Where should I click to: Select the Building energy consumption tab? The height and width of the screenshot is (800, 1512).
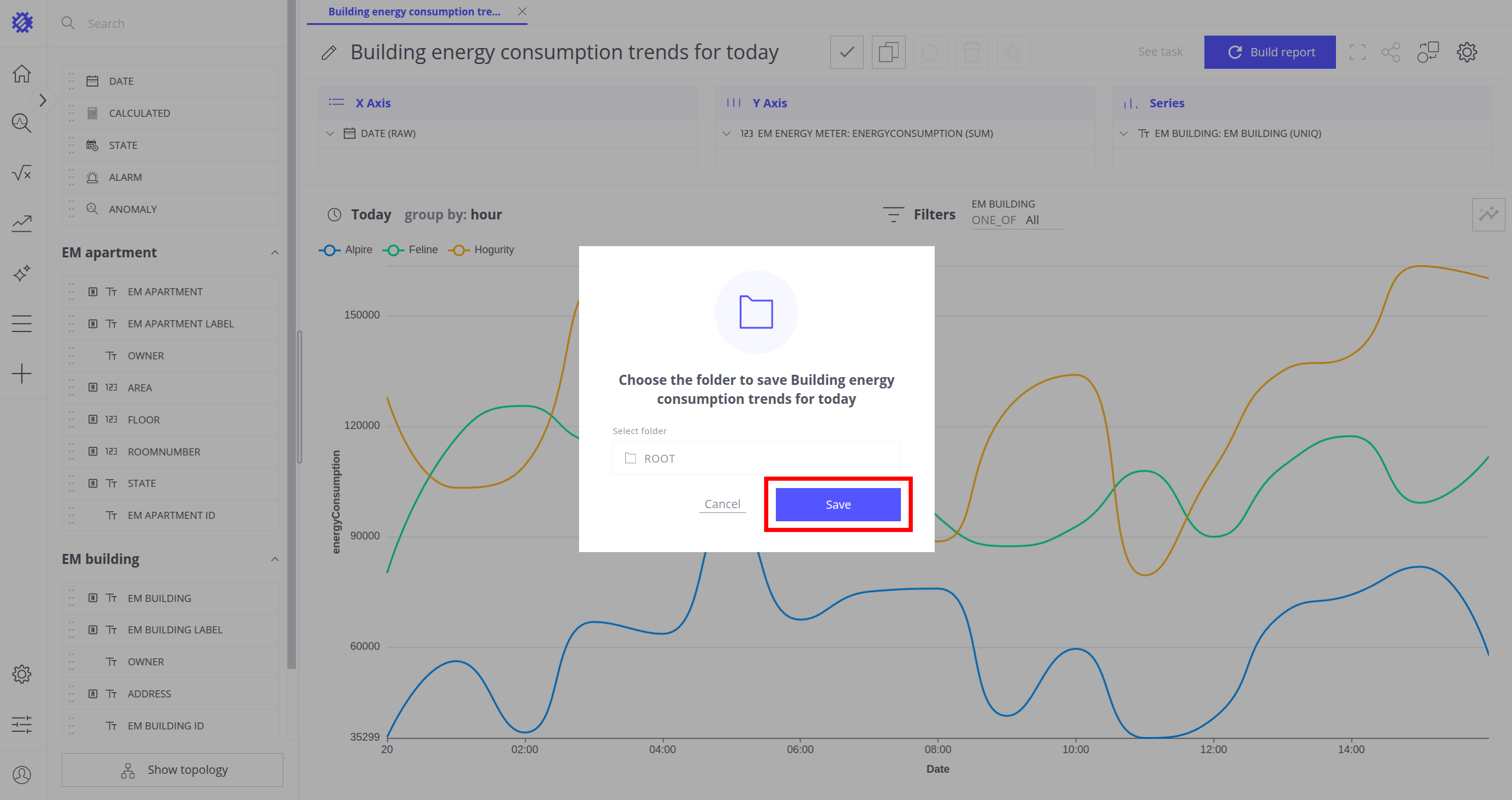pyautogui.click(x=414, y=11)
